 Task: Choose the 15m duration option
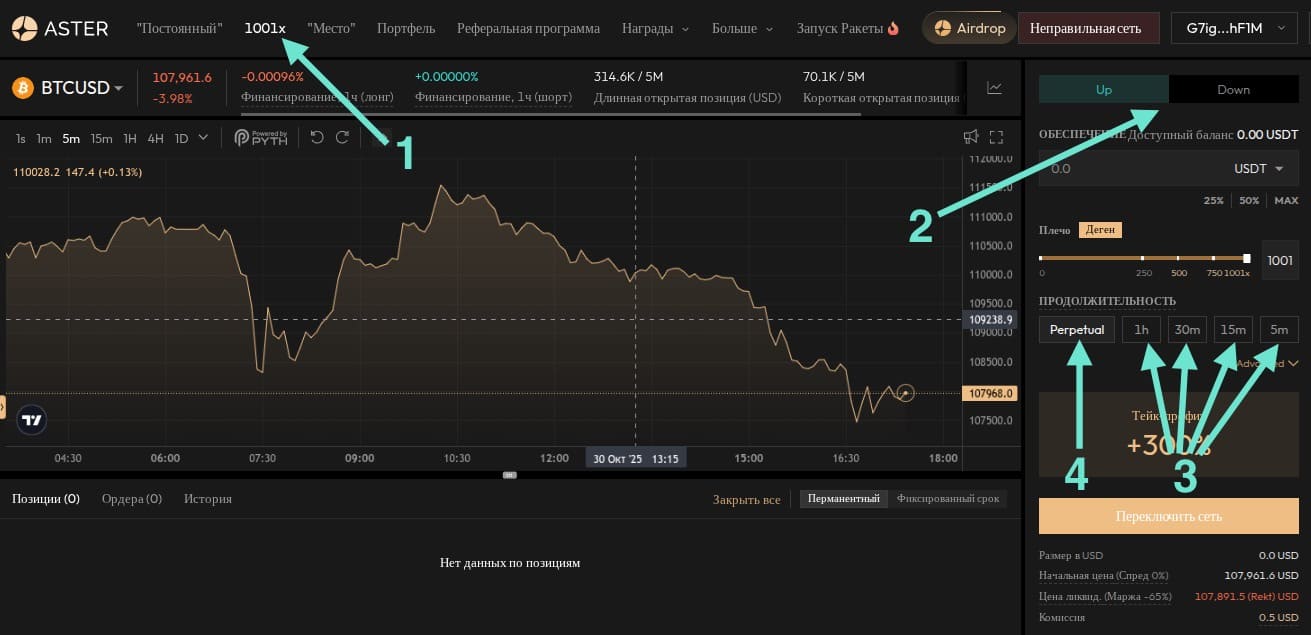click(1233, 330)
